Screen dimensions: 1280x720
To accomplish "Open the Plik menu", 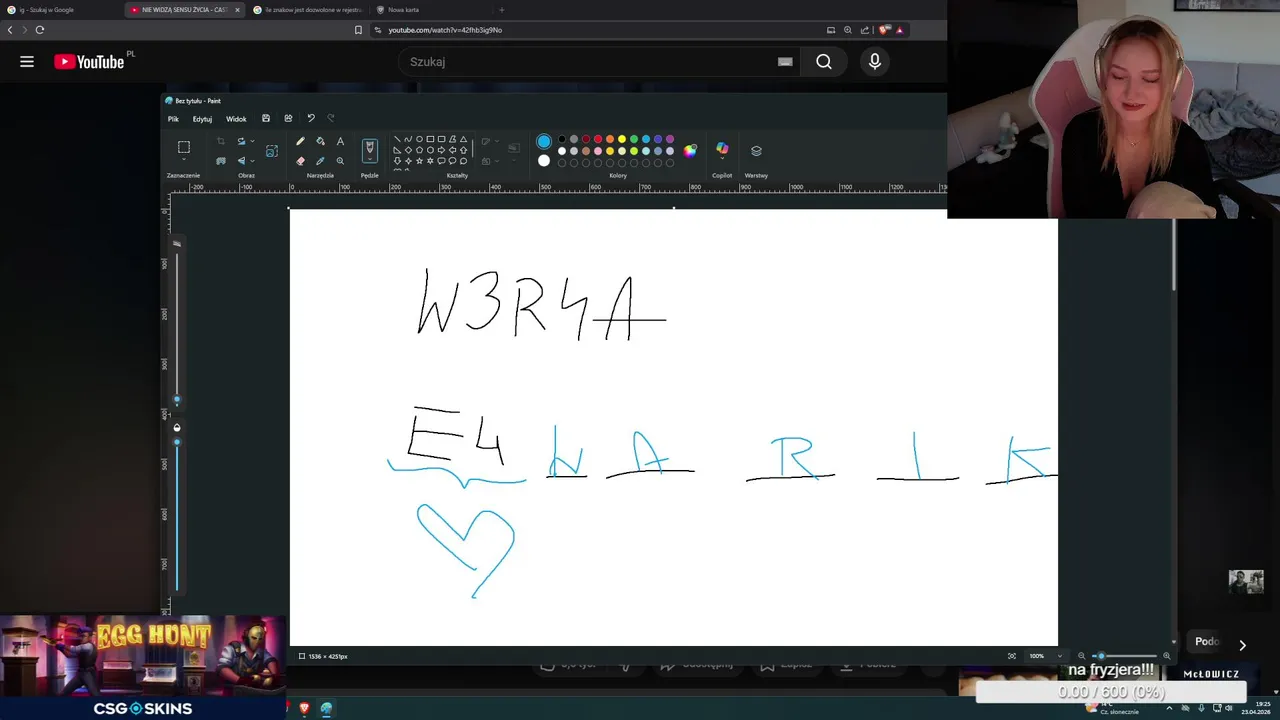I will coord(173,119).
